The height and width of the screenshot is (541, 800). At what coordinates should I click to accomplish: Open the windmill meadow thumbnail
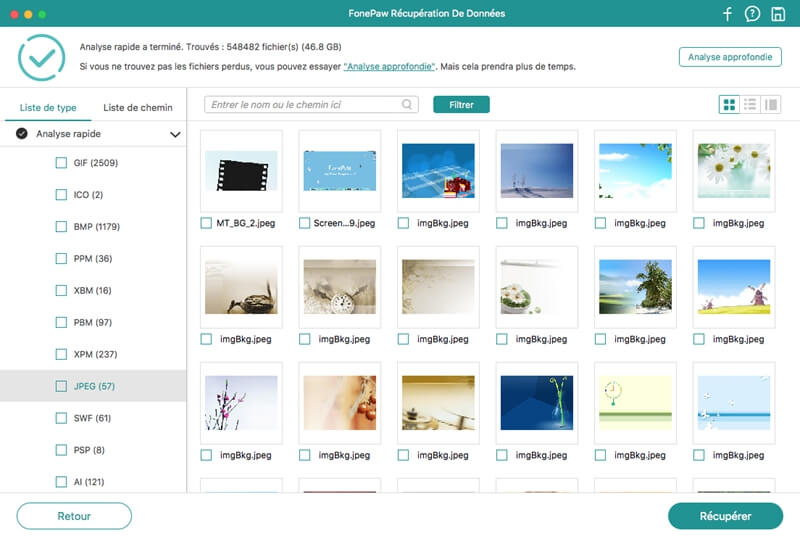(734, 287)
